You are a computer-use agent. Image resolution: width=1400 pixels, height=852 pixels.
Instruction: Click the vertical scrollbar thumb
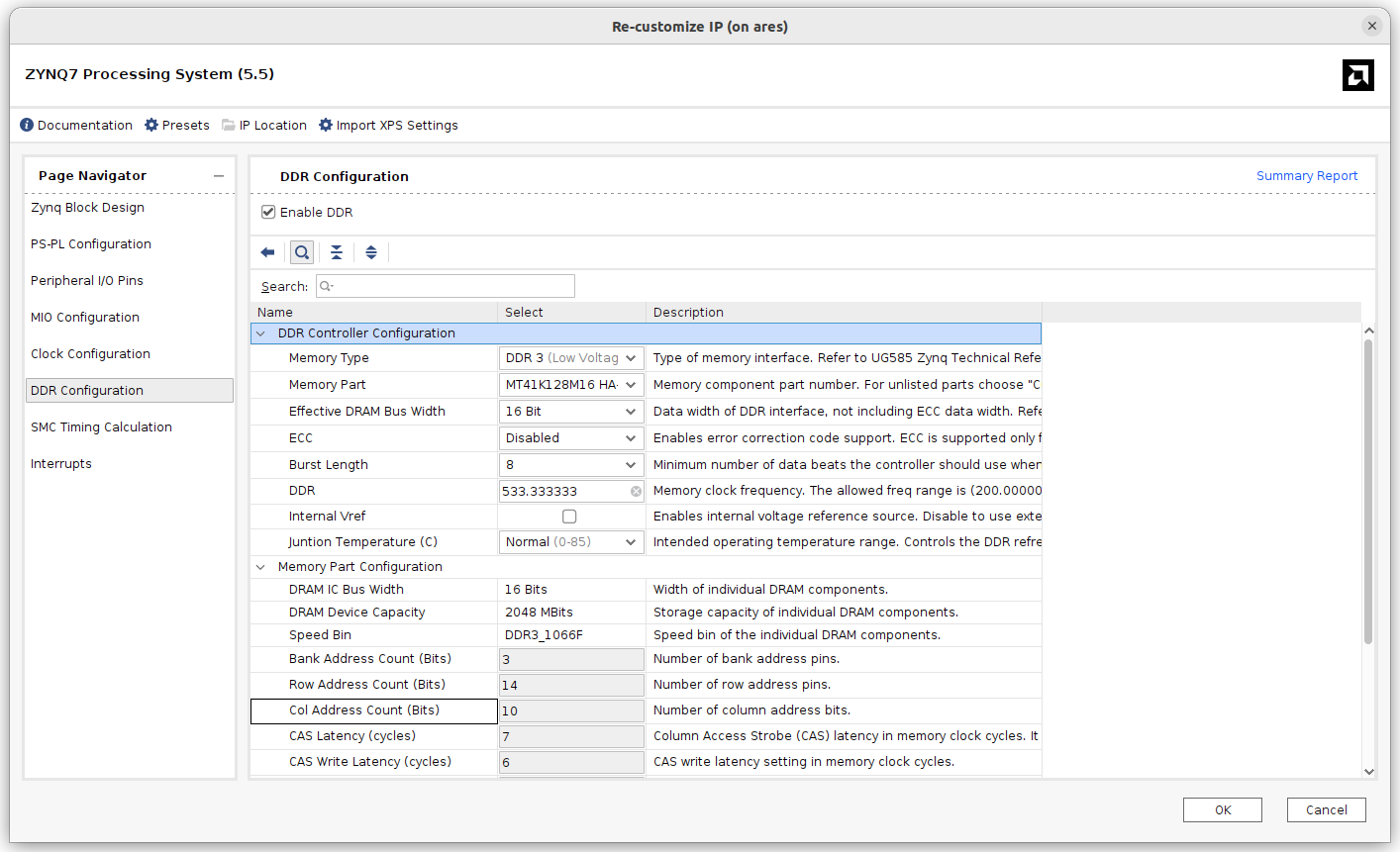point(1368,492)
